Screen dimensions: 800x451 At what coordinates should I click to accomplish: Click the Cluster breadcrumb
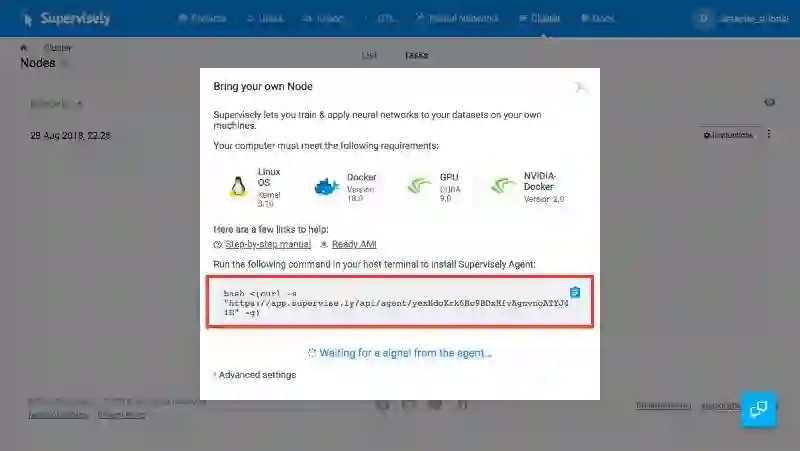tap(58, 47)
